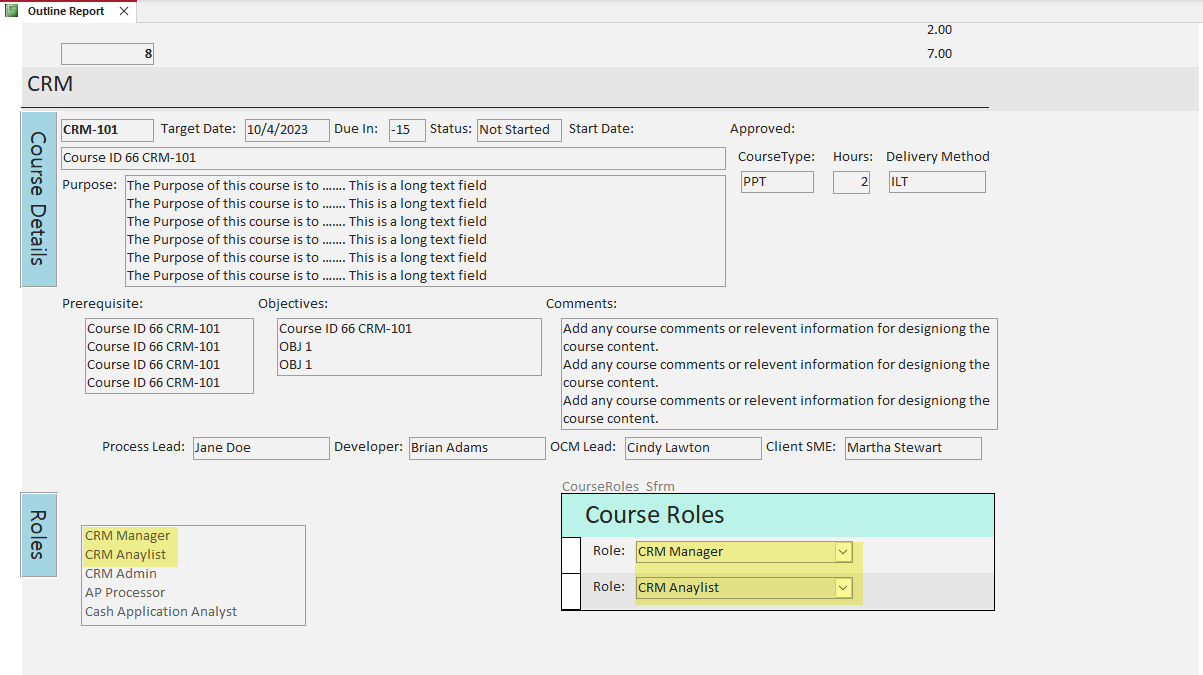
Task: Switch to the Outline Report tab
Action: pos(66,11)
